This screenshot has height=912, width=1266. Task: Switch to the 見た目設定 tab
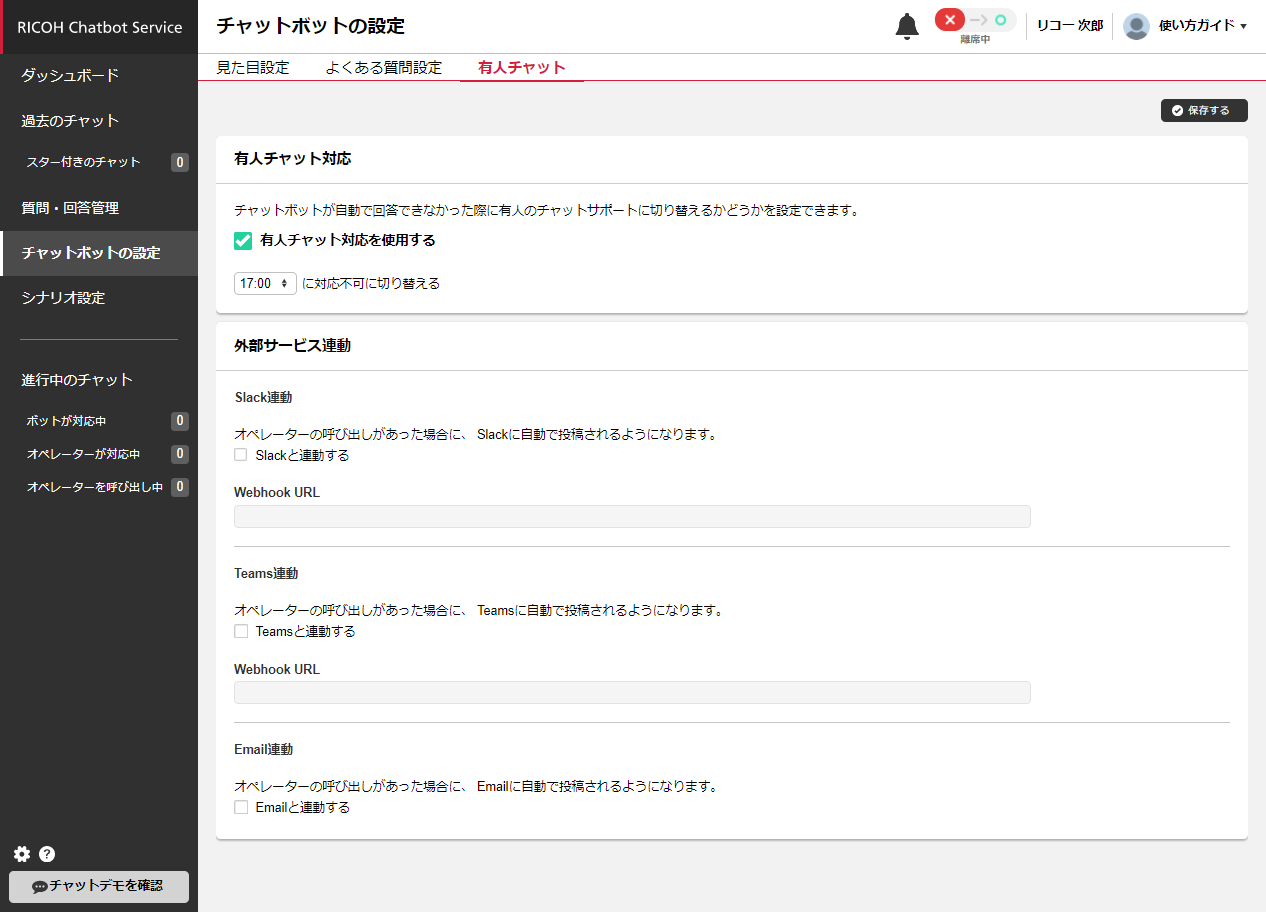(253, 68)
